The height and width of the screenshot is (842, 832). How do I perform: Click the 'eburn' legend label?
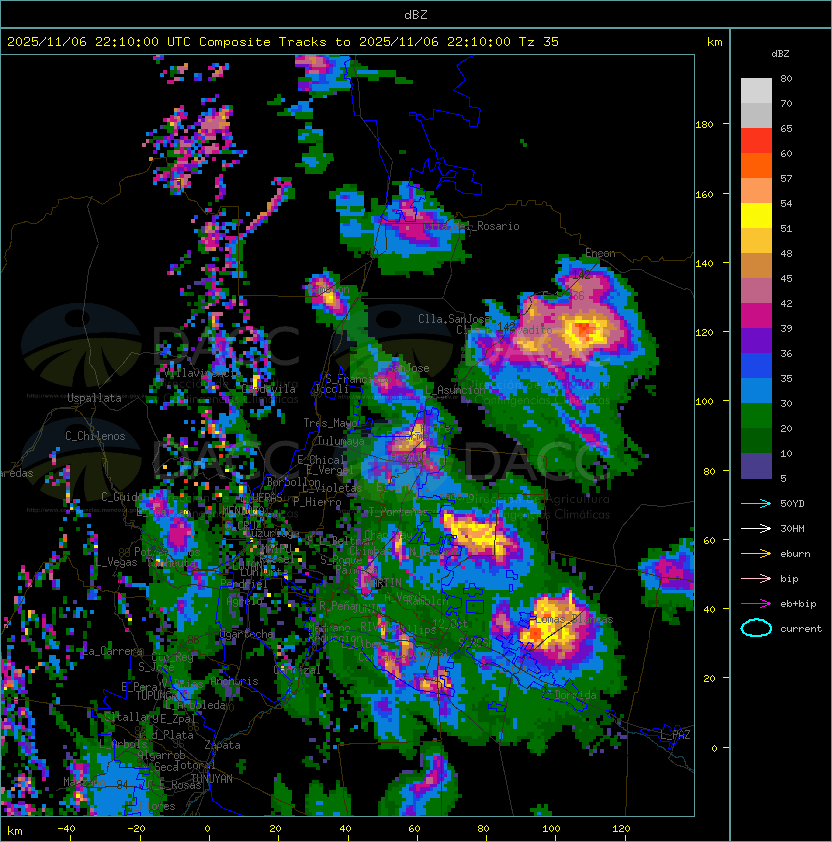[x=795, y=554]
